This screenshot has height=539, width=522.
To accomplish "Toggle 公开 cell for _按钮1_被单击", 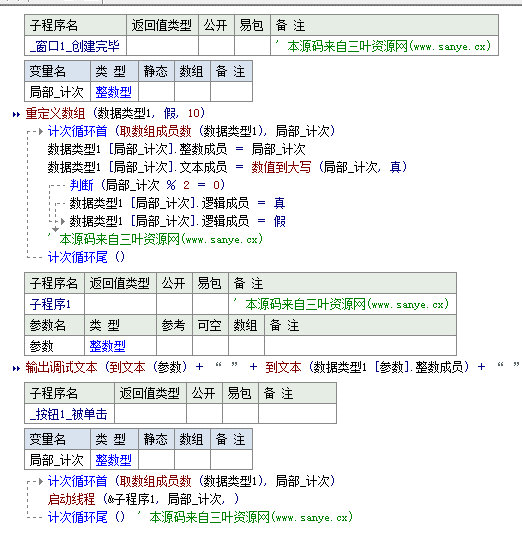I will (x=204, y=414).
